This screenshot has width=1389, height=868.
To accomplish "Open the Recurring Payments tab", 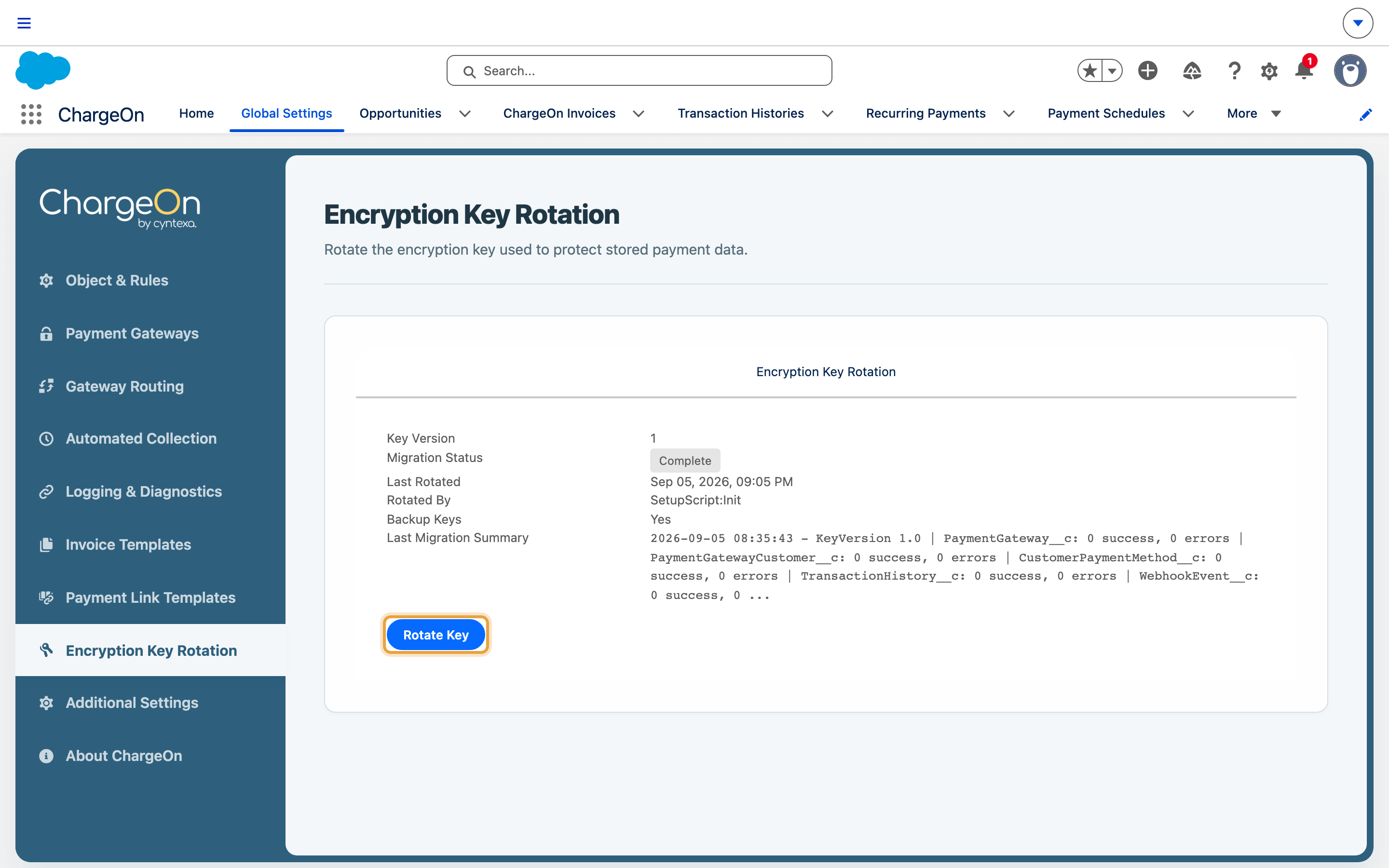I will coord(925,114).
